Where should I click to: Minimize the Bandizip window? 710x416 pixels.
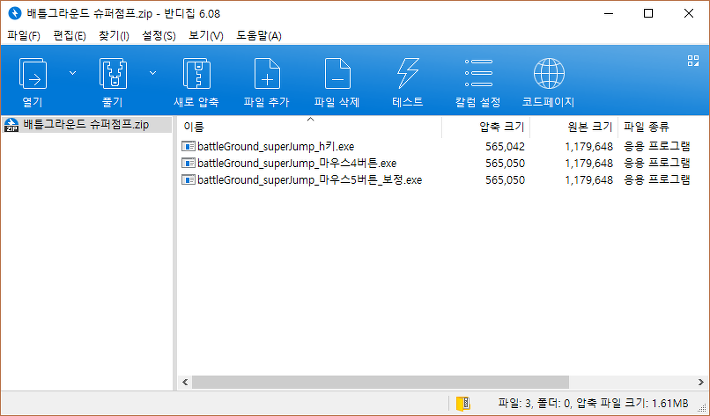tap(608, 14)
